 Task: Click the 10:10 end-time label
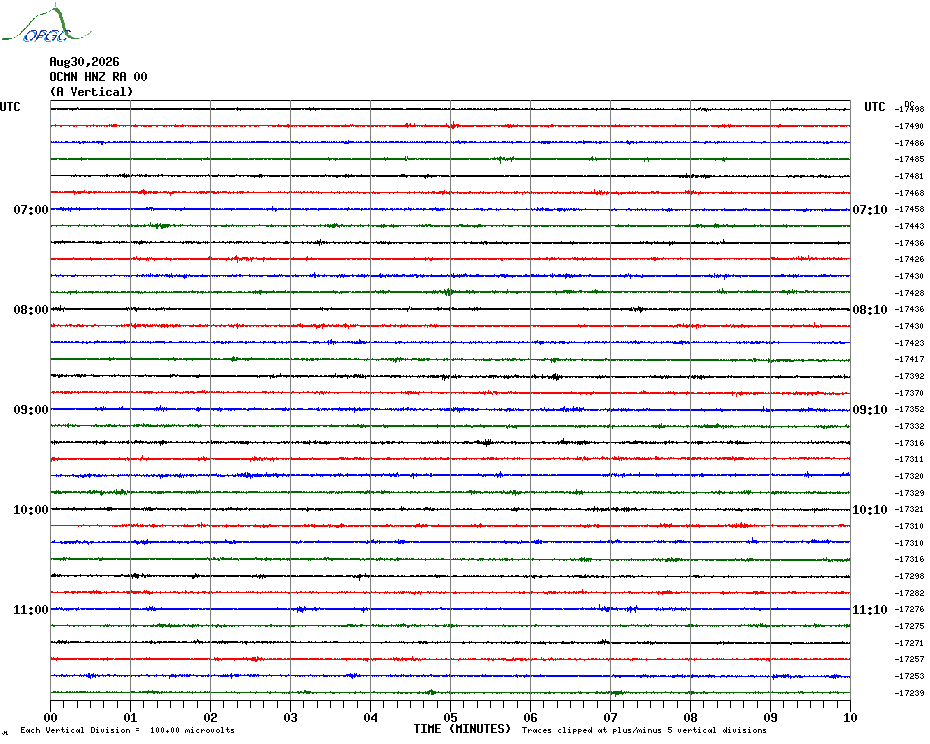tap(870, 510)
